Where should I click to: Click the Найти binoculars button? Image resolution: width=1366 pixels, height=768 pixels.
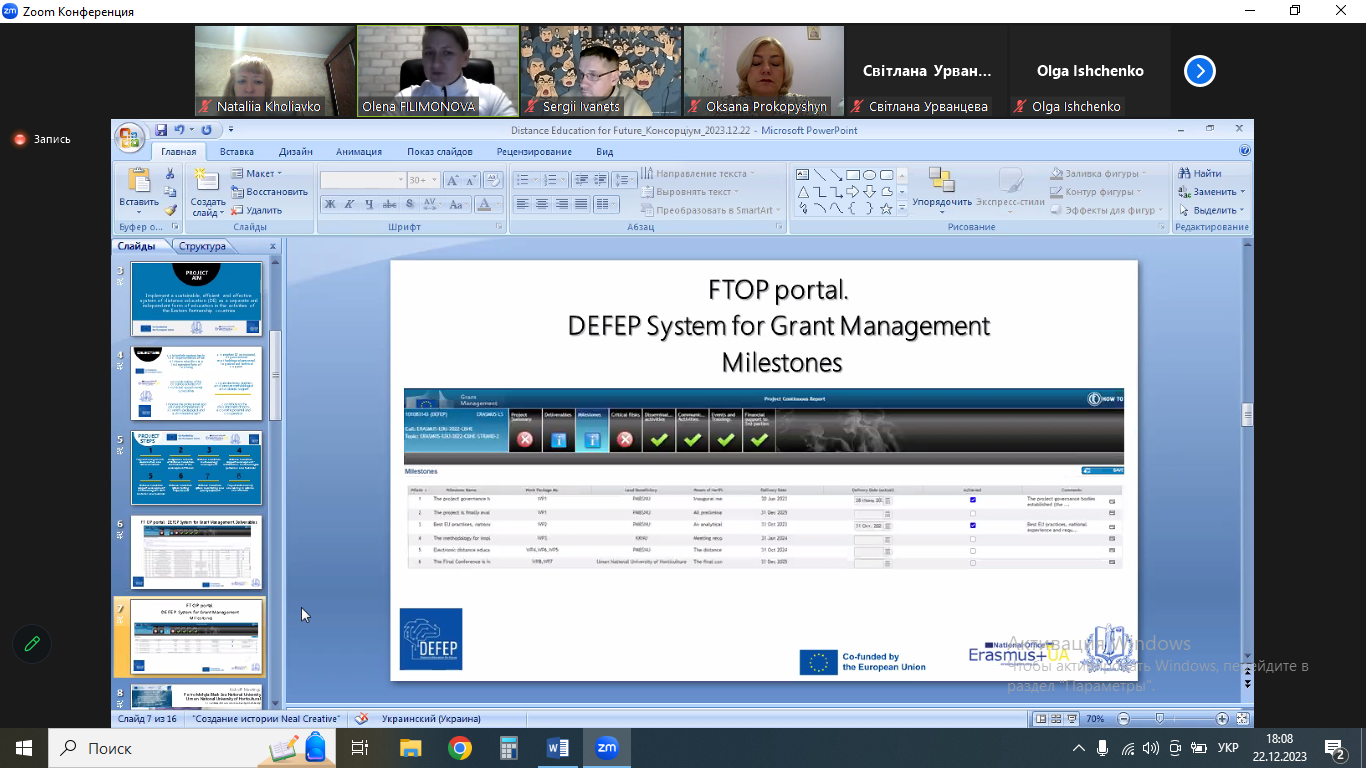click(1200, 173)
